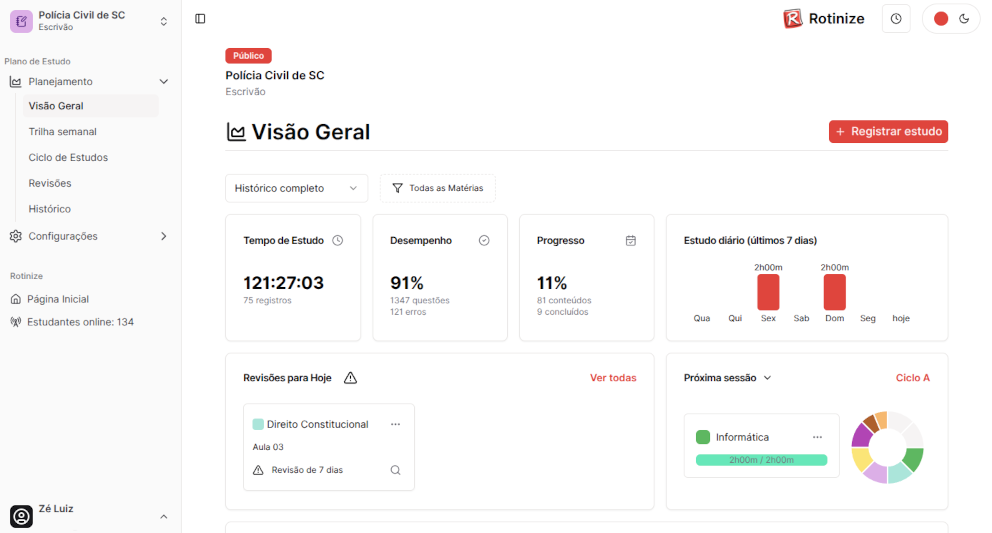
Task: Click the Visão Geral heading chart icon
Action: [x=236, y=132]
